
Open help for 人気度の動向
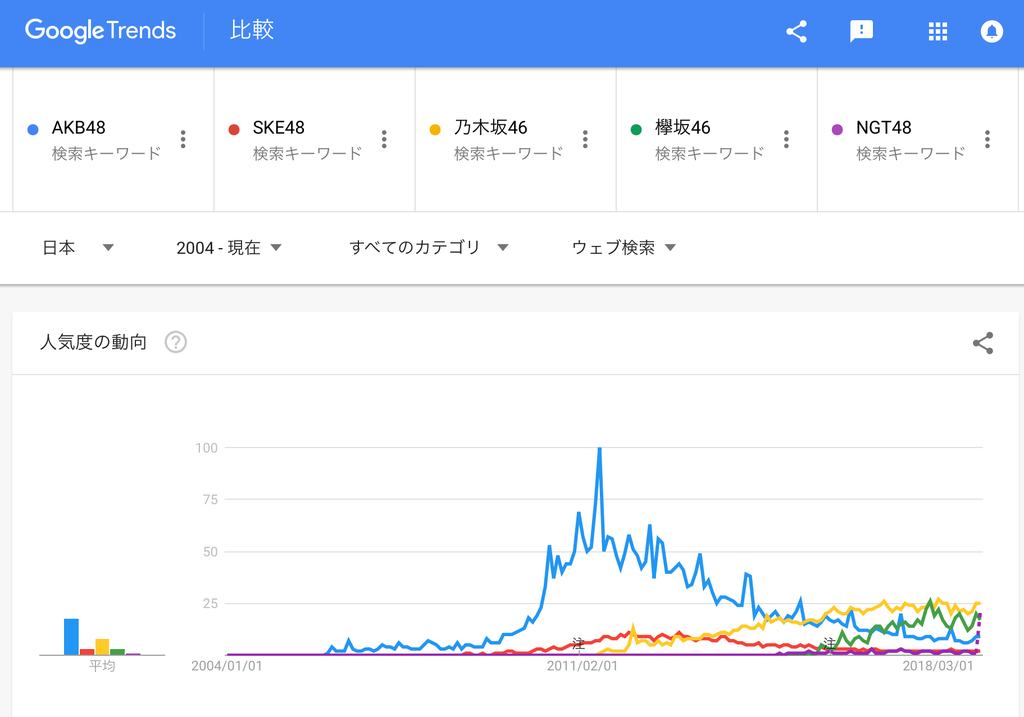[x=176, y=342]
